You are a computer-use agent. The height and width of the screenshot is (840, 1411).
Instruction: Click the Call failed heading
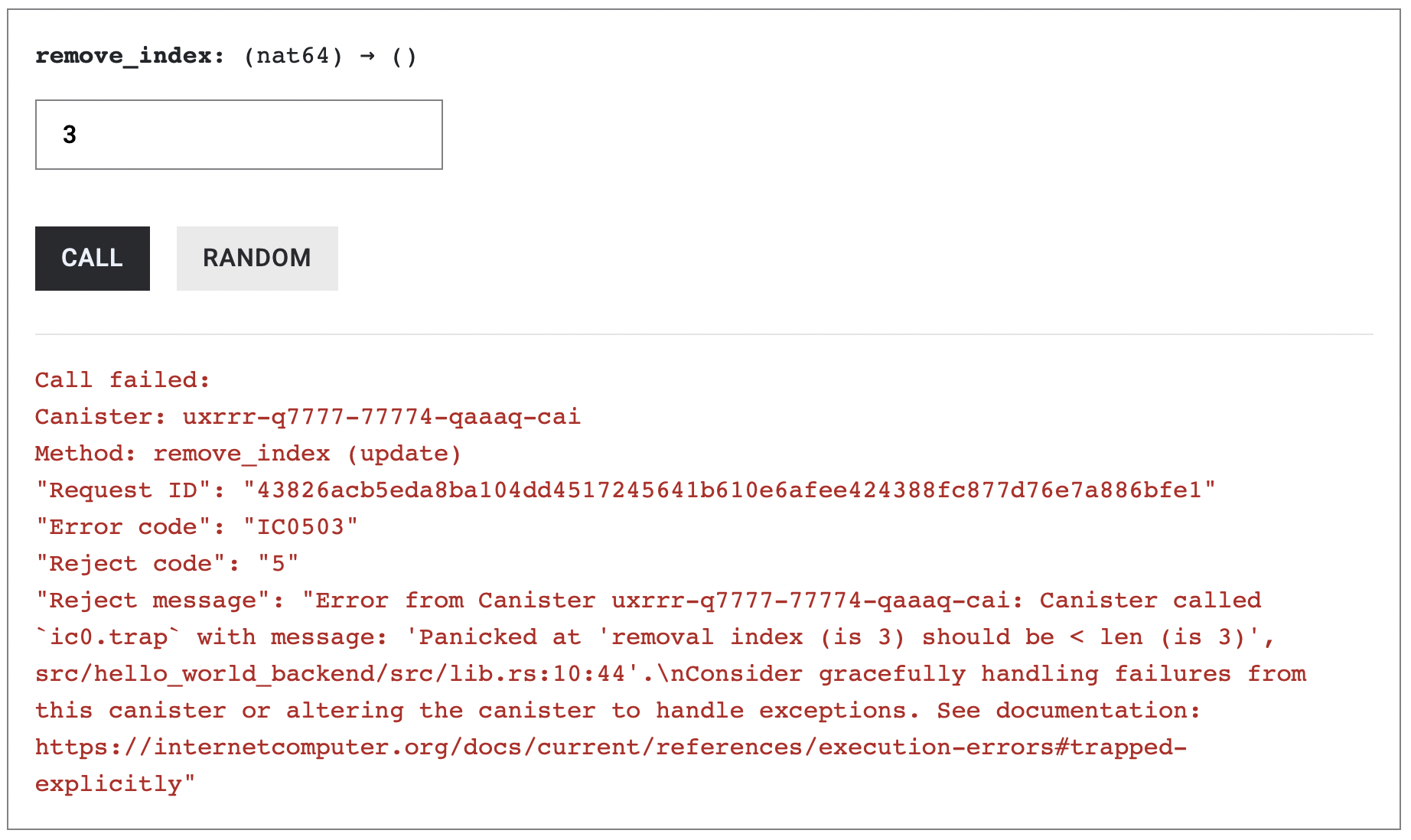(122, 379)
